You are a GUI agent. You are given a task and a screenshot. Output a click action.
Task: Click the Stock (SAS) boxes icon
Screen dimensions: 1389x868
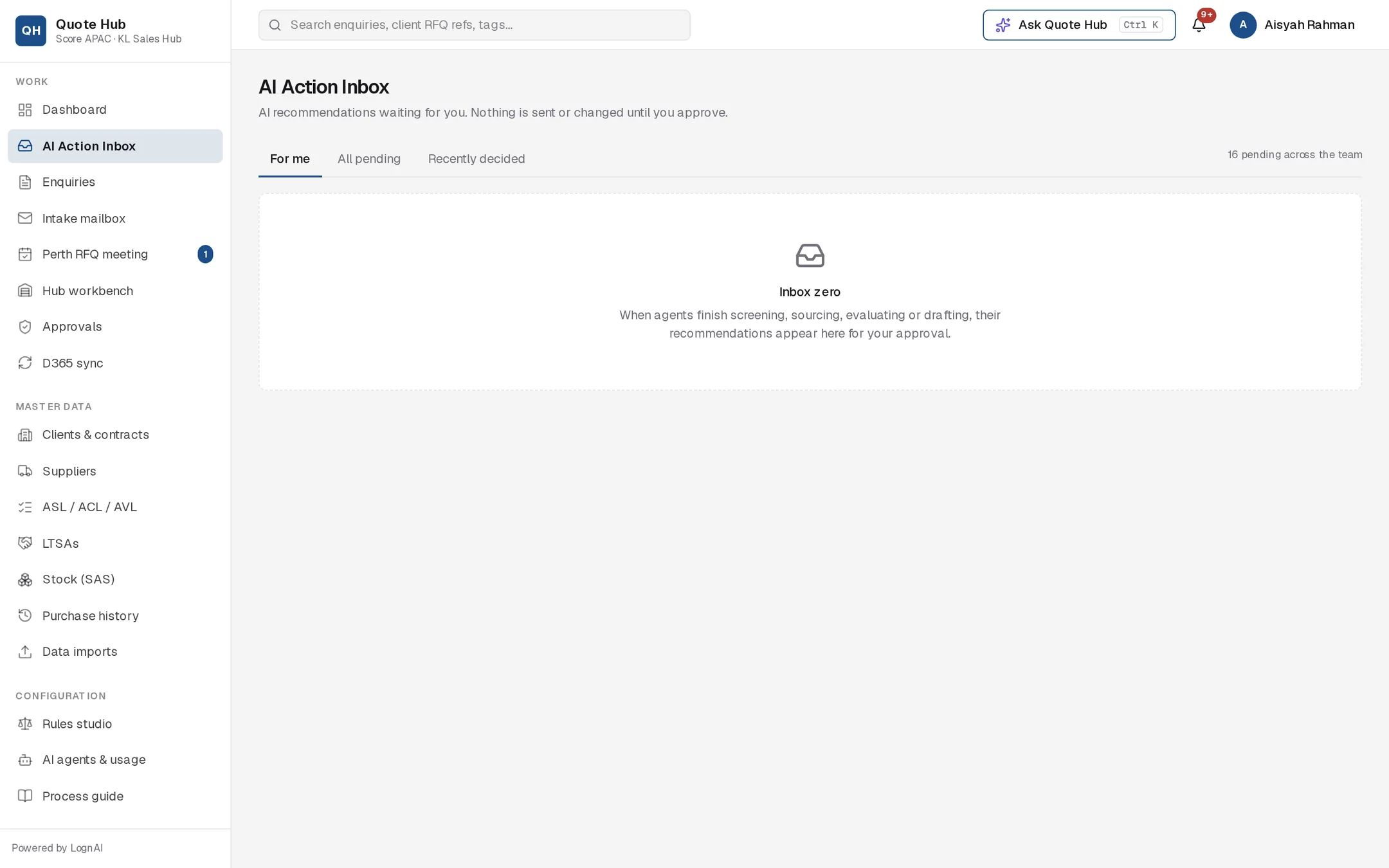coord(25,579)
